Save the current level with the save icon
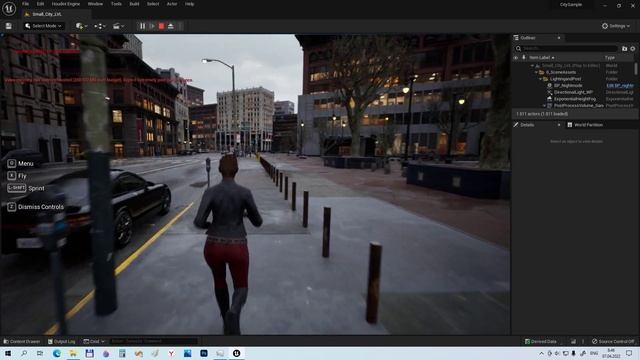The image size is (640, 360). click(x=9, y=26)
